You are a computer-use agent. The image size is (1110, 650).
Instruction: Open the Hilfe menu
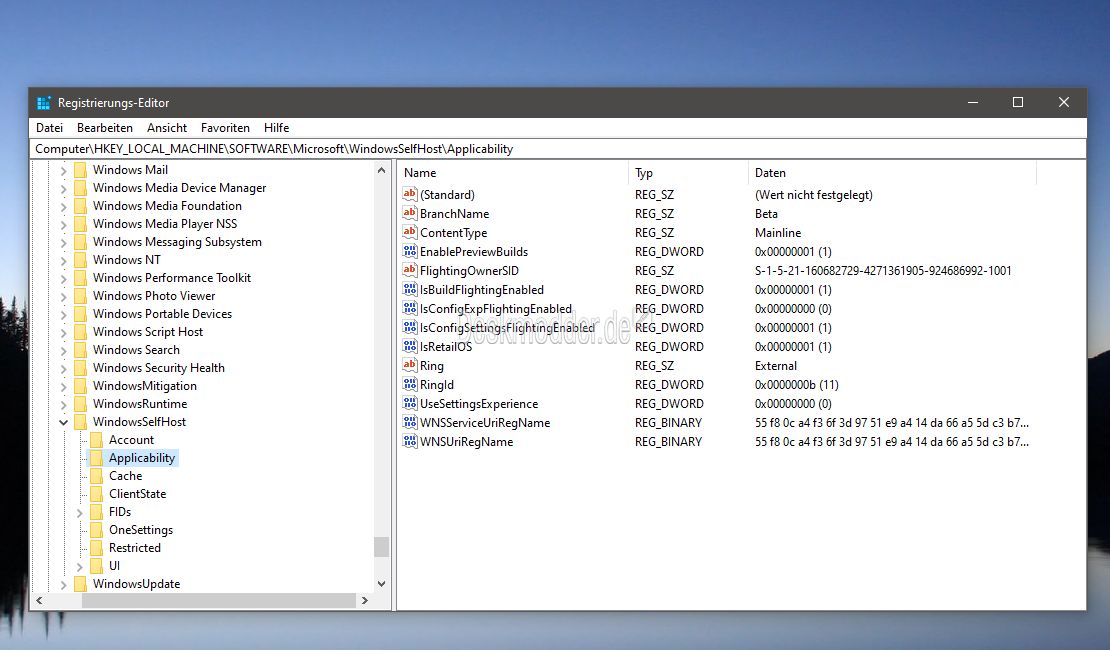point(276,127)
